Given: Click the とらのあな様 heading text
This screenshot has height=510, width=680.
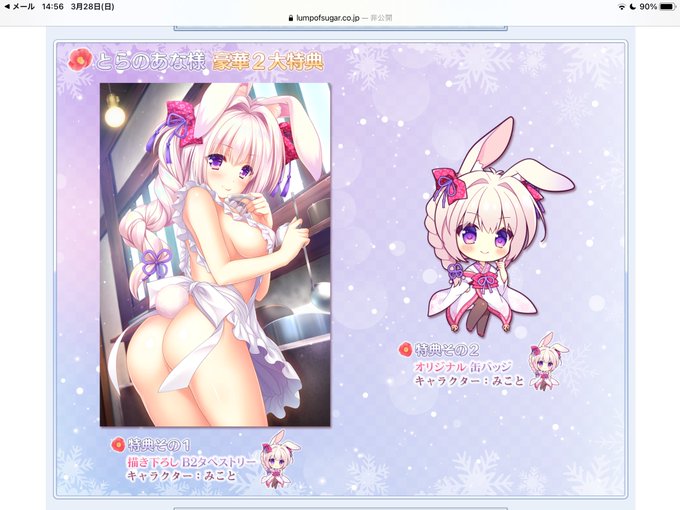Looking at the screenshot, I should click(x=149, y=61).
